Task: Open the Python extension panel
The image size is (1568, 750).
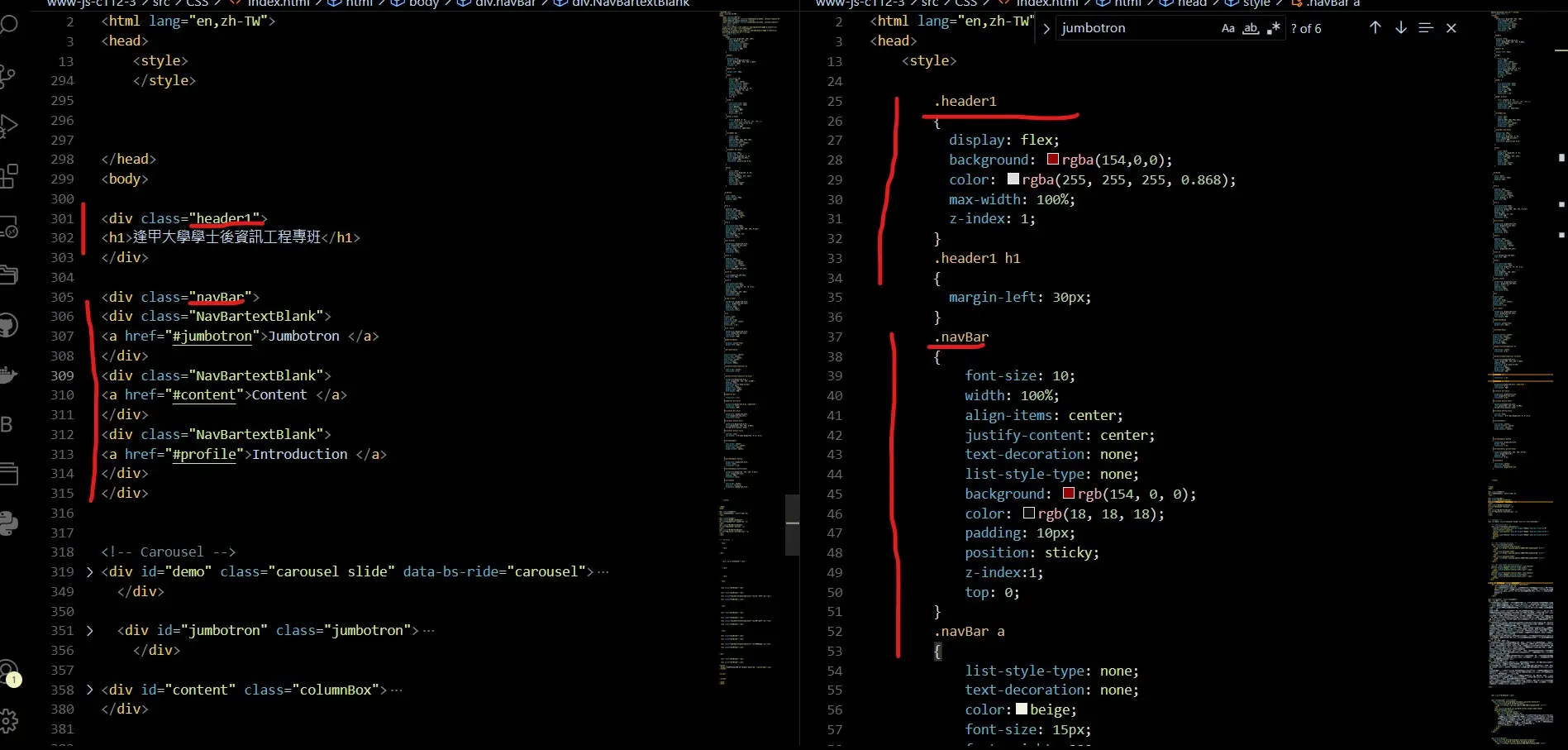Action: 8,523
